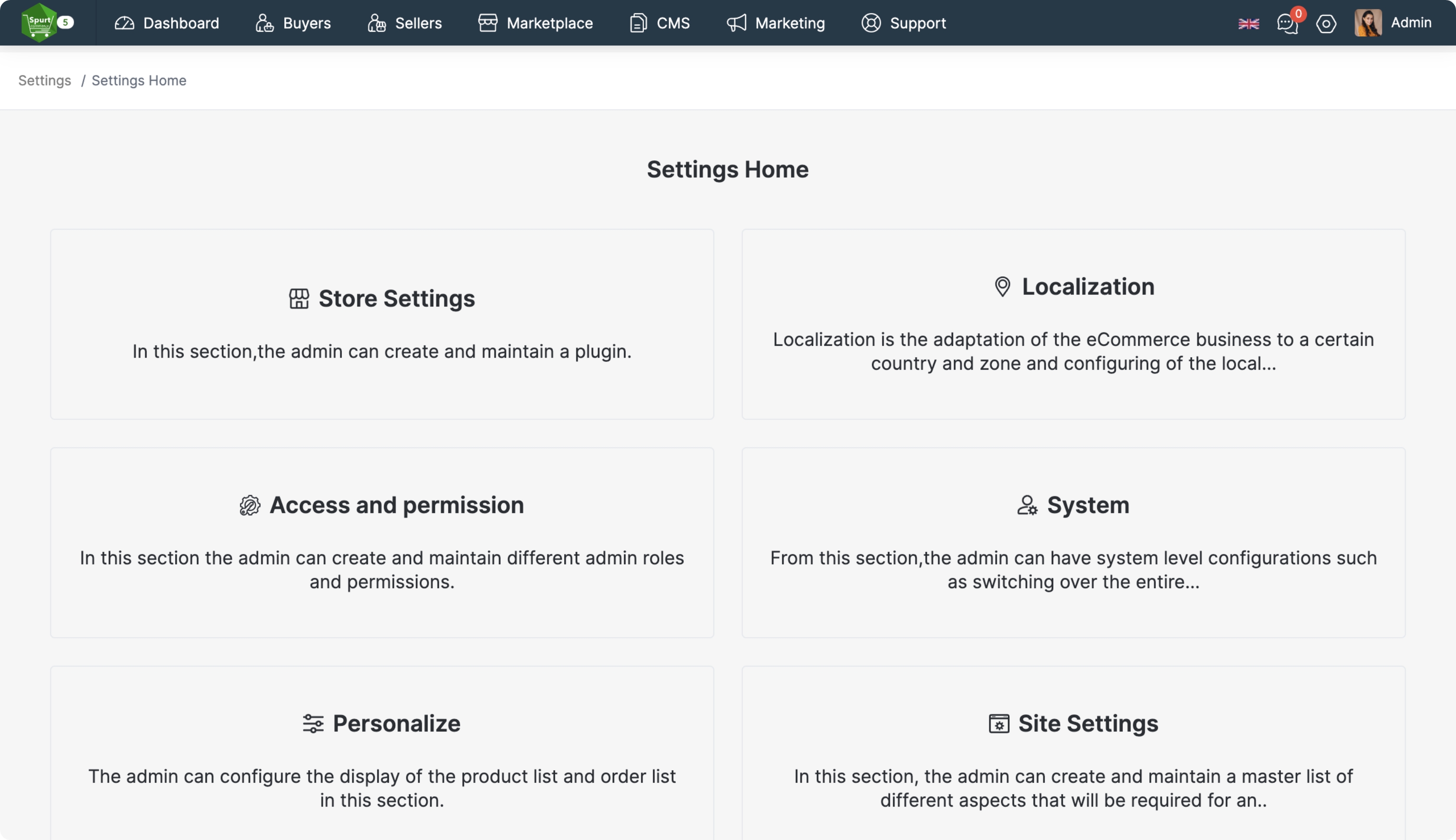This screenshot has width=1456, height=840.
Task: Open the Marketplace menu
Action: tap(536, 23)
